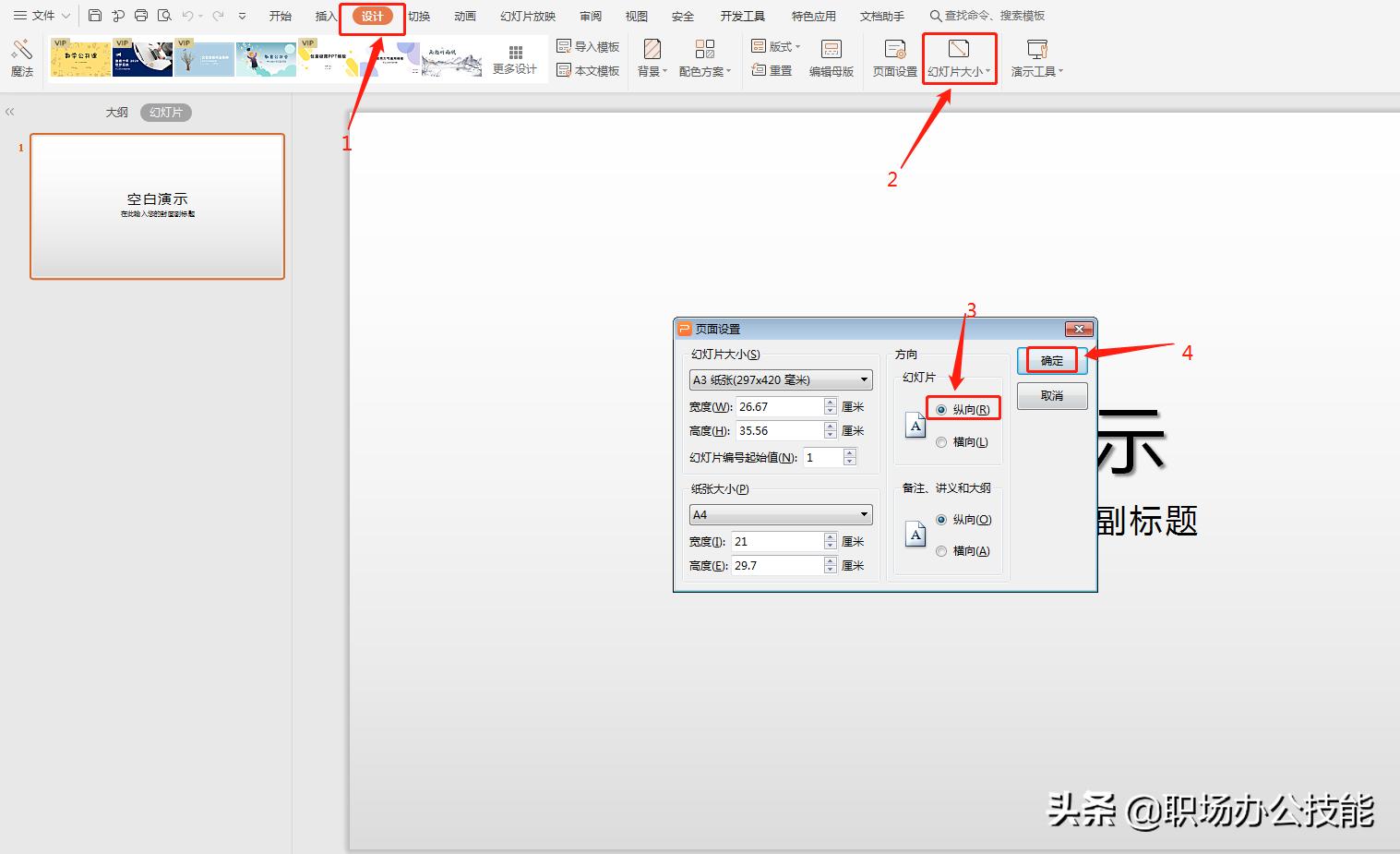Select slide Landscape (横向) radio button
1400x854 pixels.
point(941,442)
